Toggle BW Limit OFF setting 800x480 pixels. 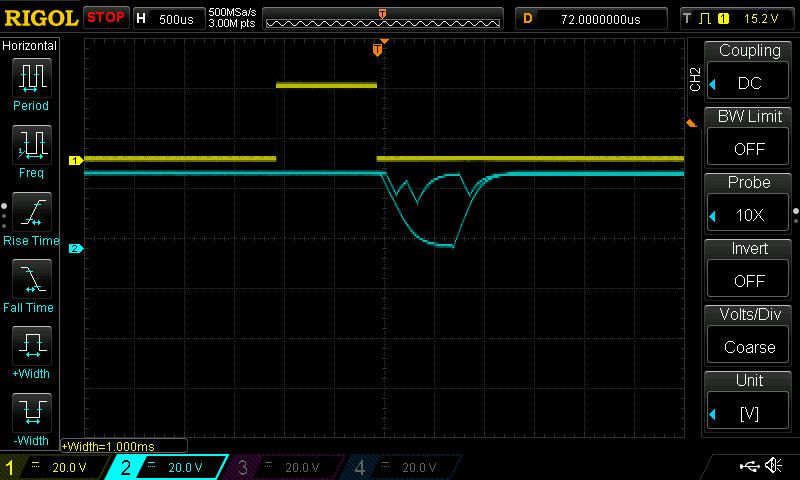(x=748, y=149)
